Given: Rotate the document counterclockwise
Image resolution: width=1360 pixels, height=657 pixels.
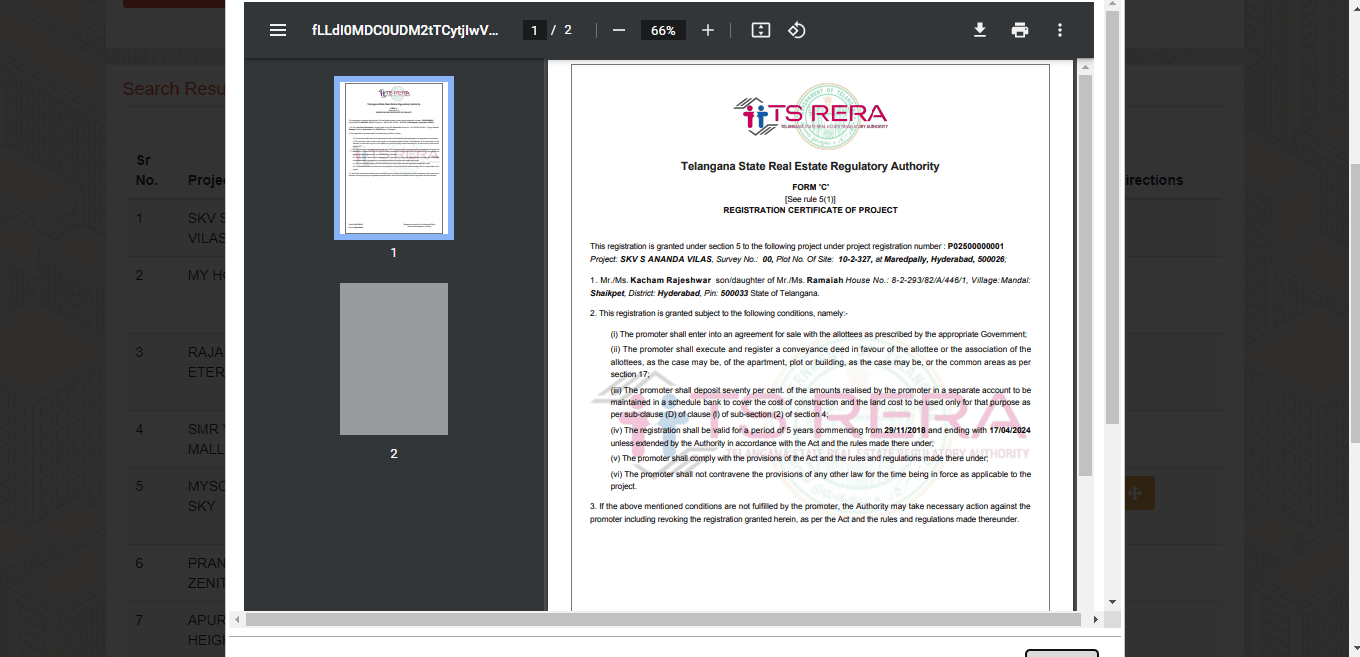Looking at the screenshot, I should (796, 30).
